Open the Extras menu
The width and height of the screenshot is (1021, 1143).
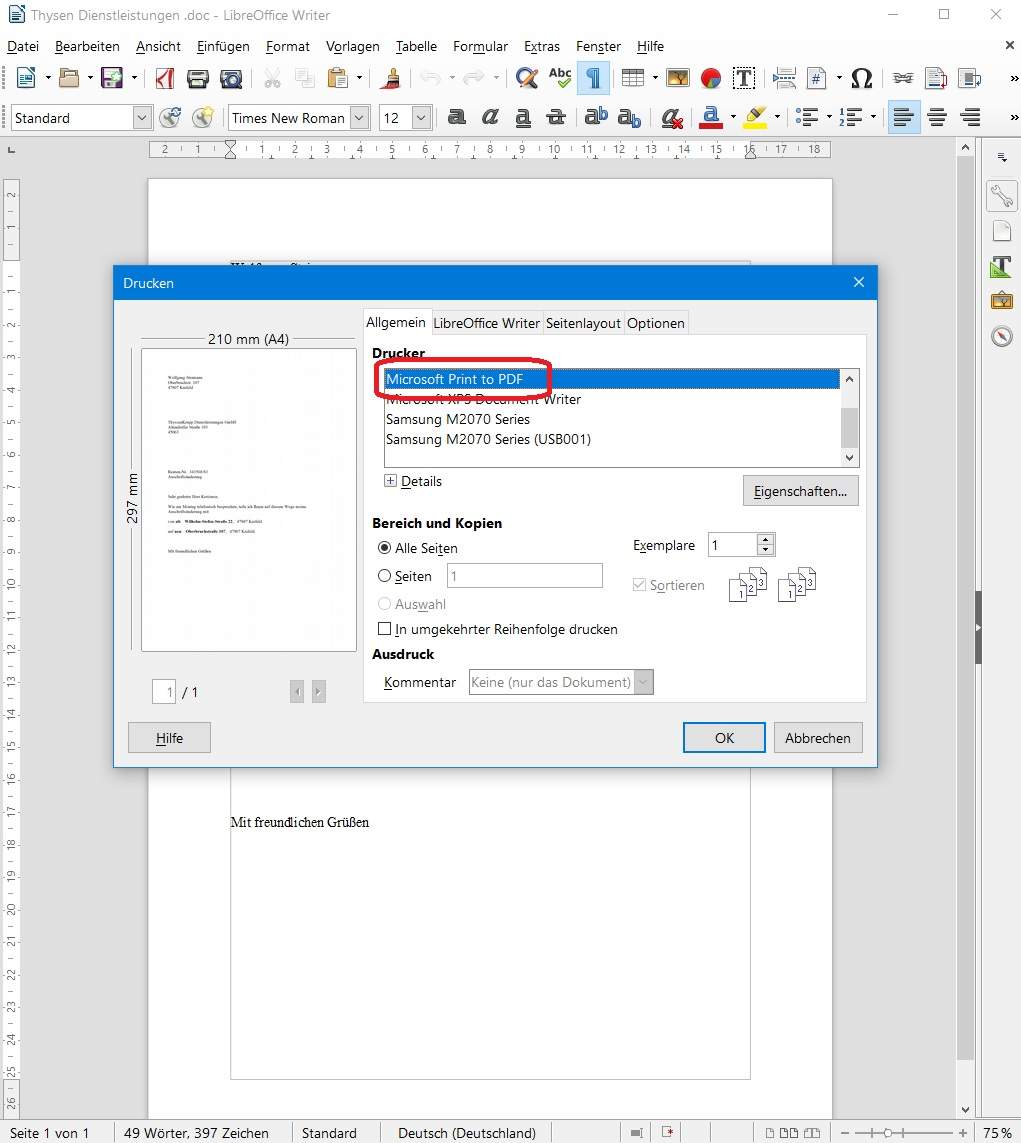tap(542, 46)
